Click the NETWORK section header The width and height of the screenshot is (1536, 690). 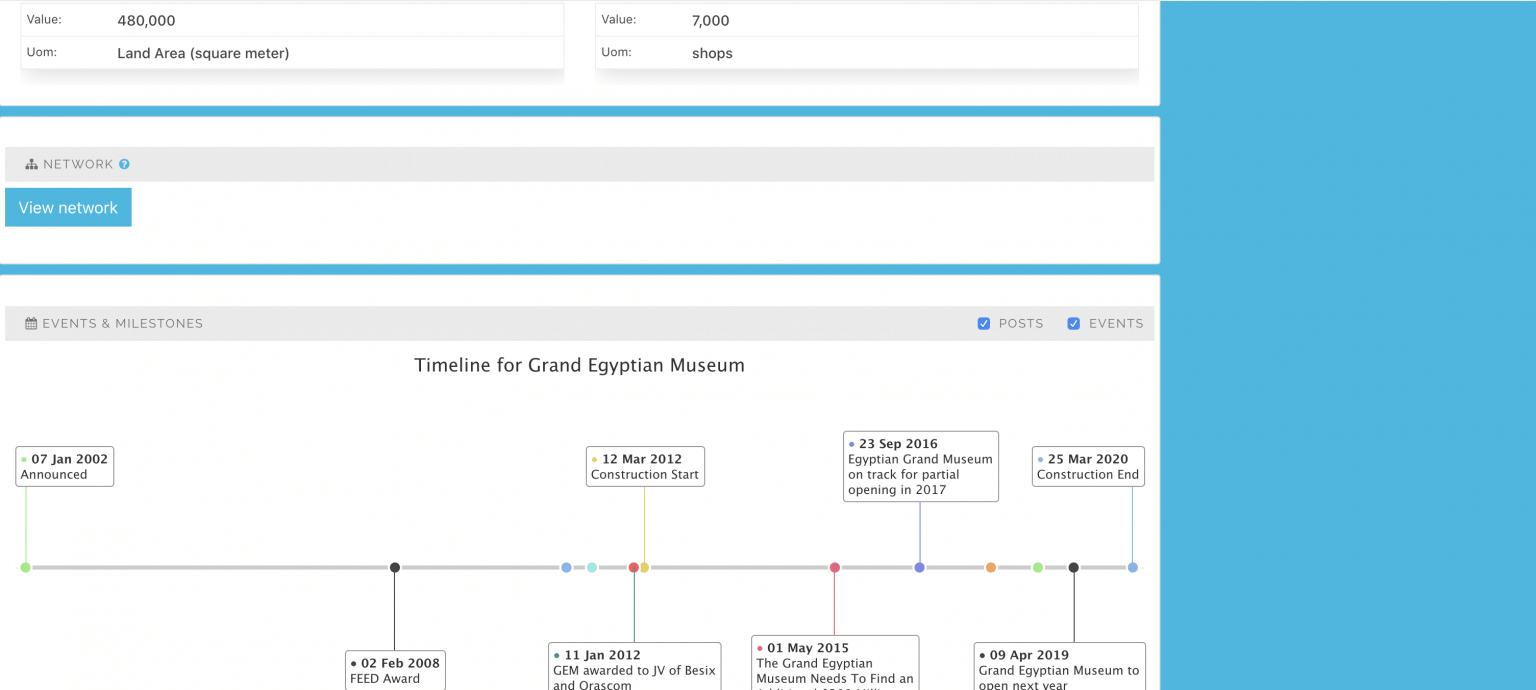tap(579, 164)
